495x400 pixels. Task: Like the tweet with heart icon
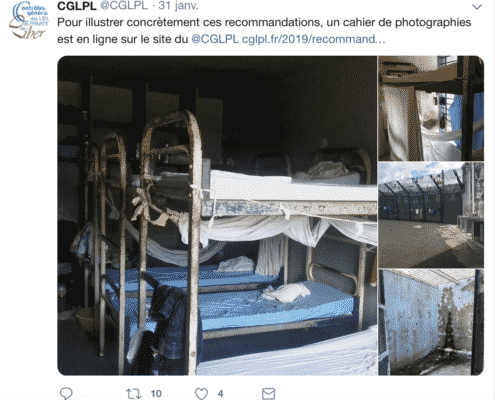point(201,393)
